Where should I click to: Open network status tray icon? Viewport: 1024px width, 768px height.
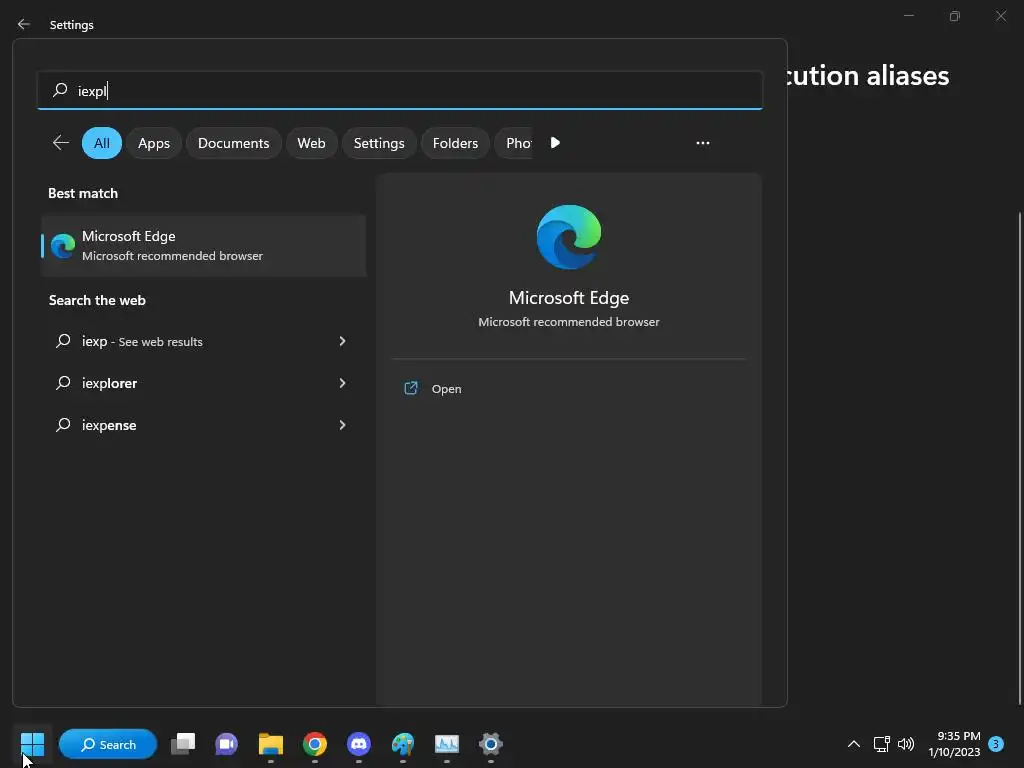pyautogui.click(x=882, y=744)
